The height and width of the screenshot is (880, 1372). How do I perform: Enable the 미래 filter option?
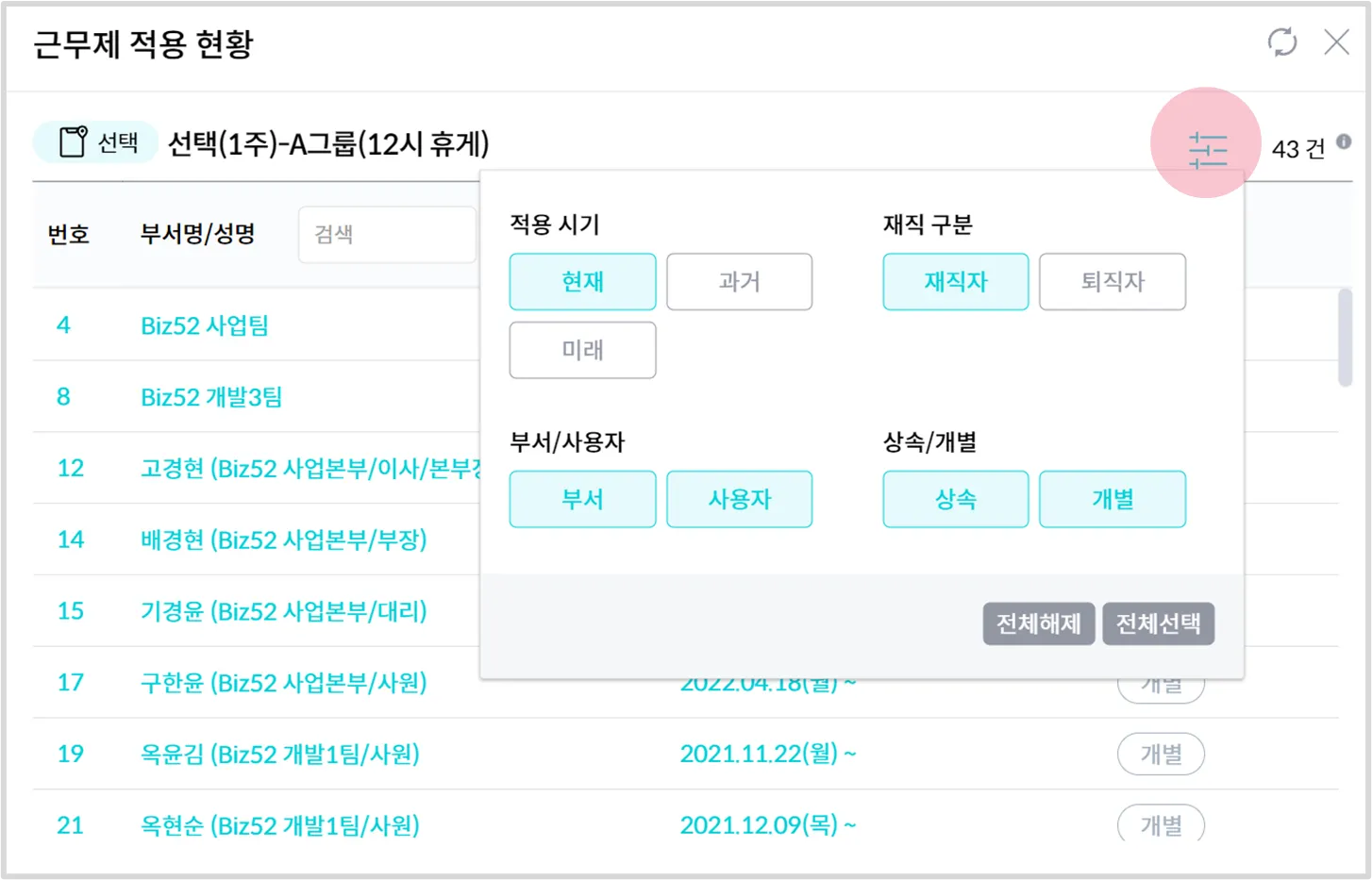(582, 350)
